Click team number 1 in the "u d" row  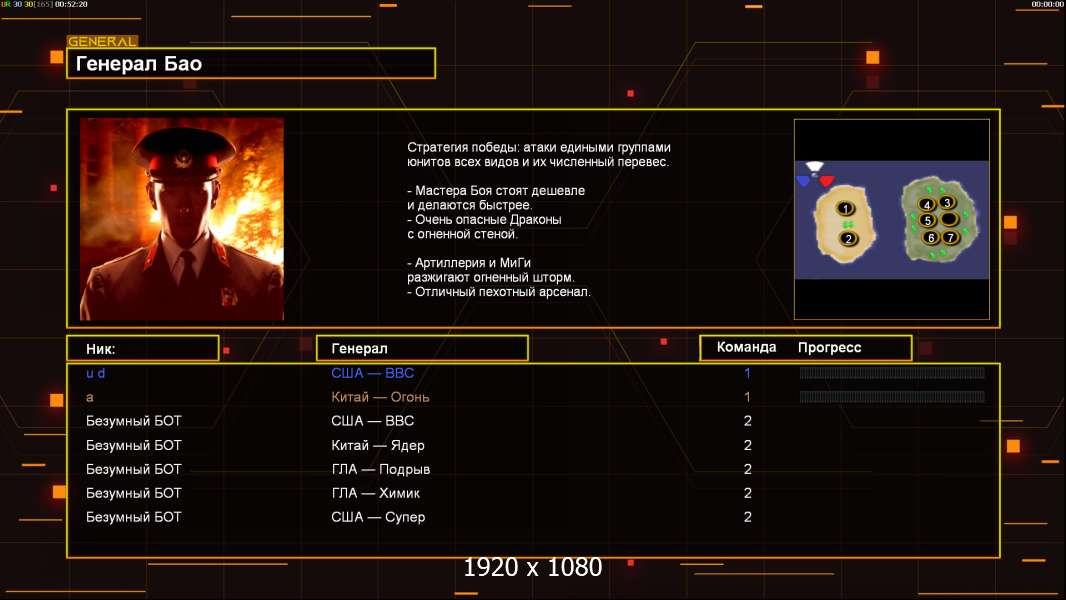pyautogui.click(x=747, y=373)
